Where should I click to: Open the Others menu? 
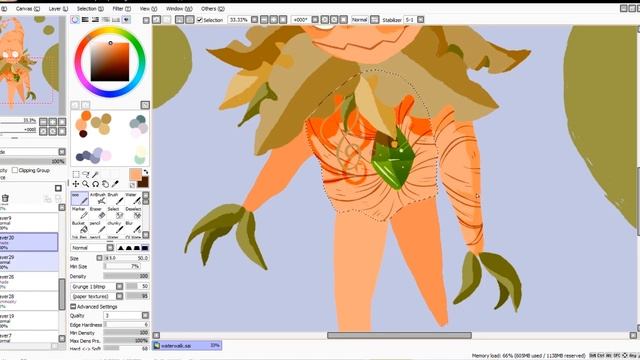[x=213, y=9]
